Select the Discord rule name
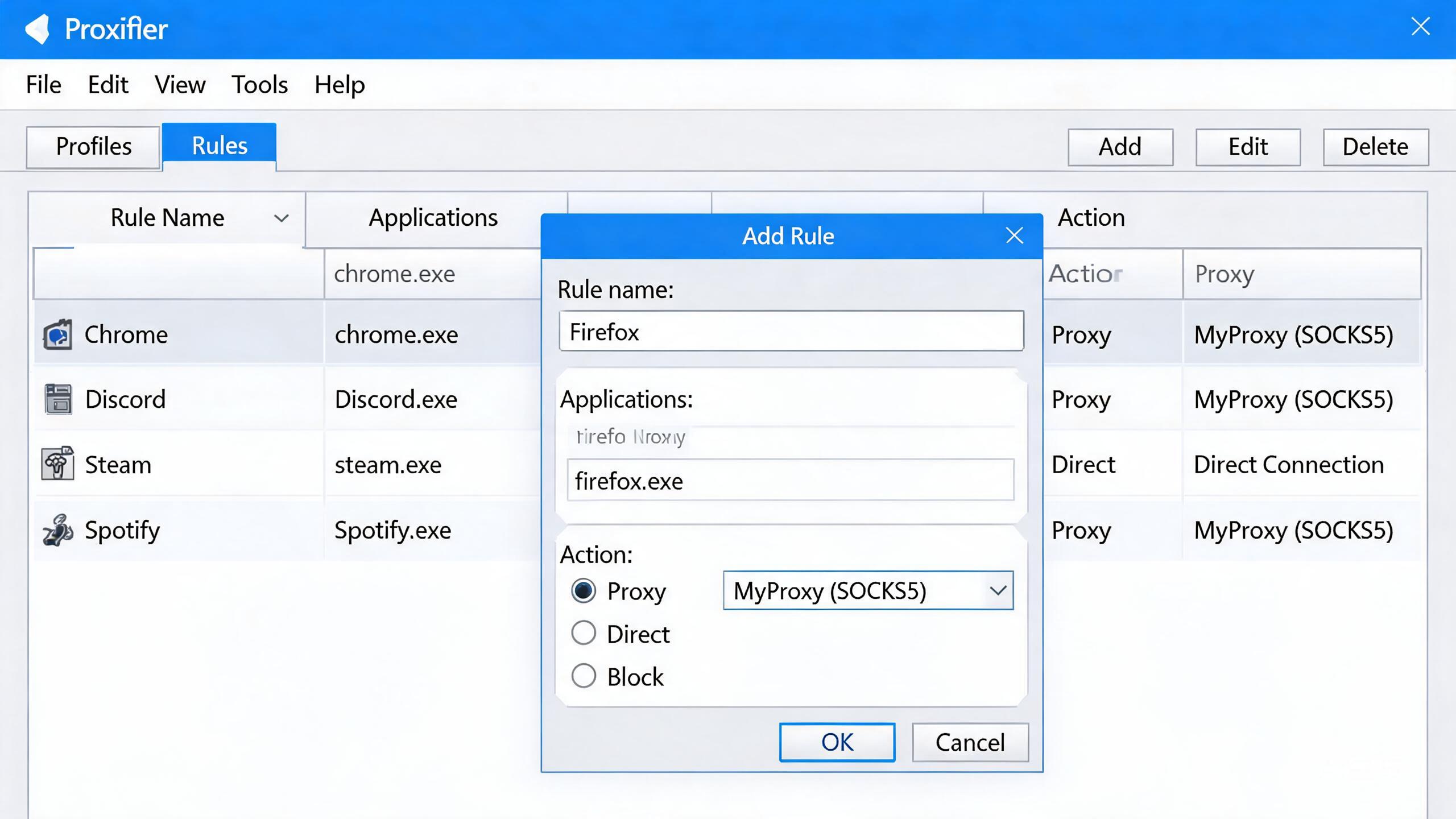 pos(125,399)
